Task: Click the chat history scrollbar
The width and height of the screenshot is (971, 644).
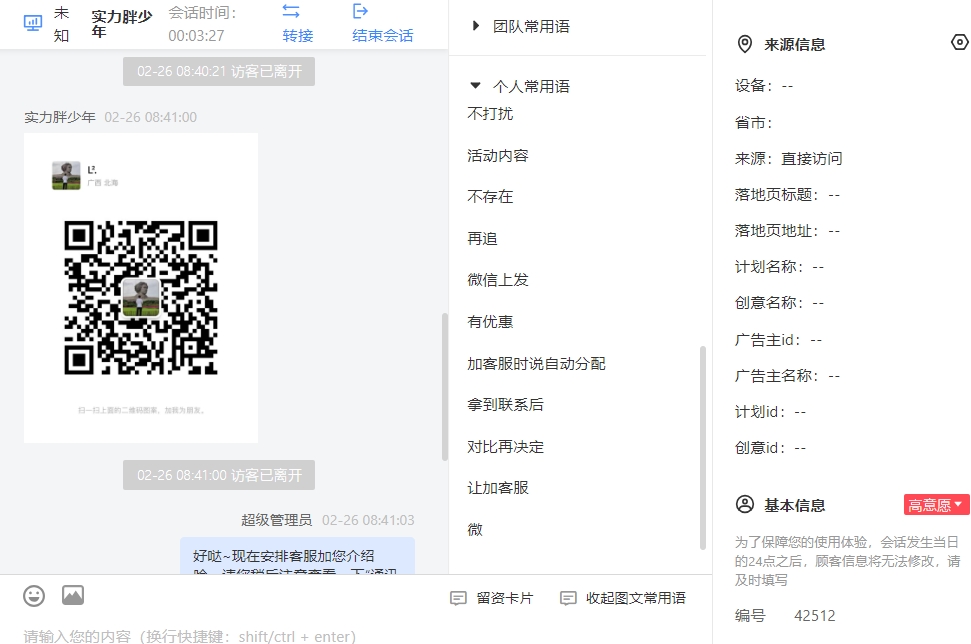Action: click(445, 387)
